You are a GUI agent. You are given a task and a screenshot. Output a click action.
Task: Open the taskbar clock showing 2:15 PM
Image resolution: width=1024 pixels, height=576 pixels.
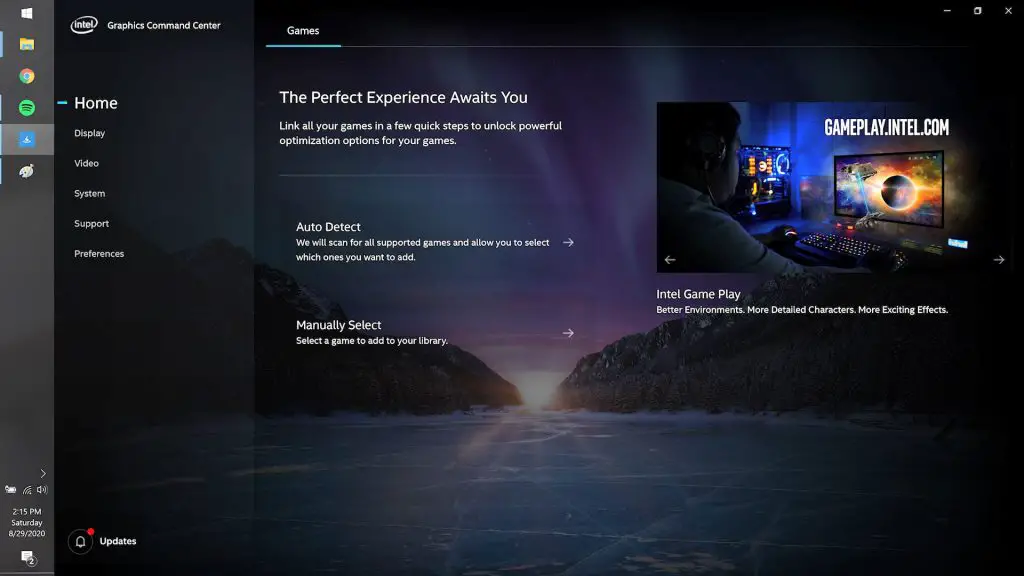click(x=27, y=522)
